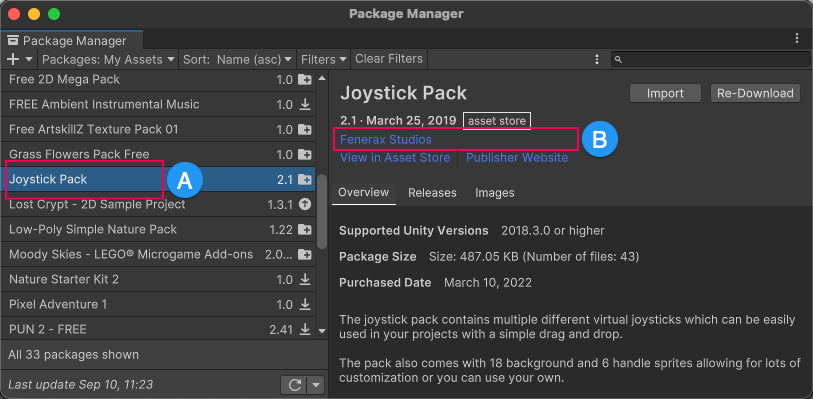Click the import icon on the Joystick Pack row
This screenshot has height=399, width=813.
pyautogui.click(x=305, y=180)
